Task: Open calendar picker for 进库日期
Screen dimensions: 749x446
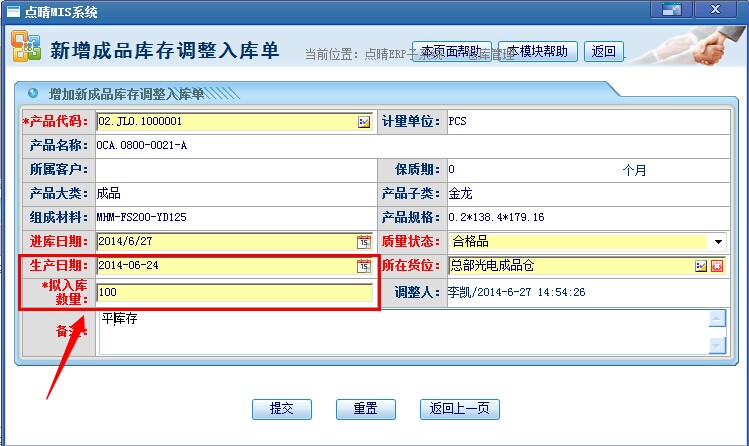Action: point(364,241)
